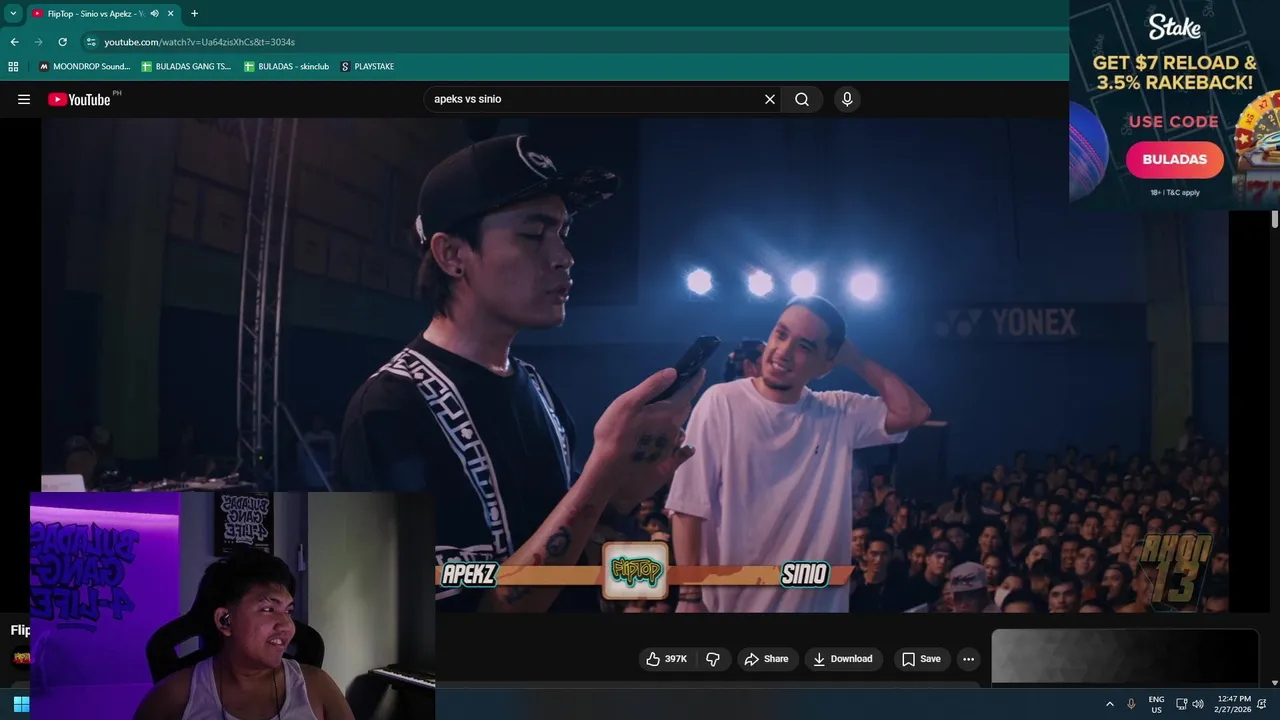Open the YouTube hamburger guide menu

24,99
